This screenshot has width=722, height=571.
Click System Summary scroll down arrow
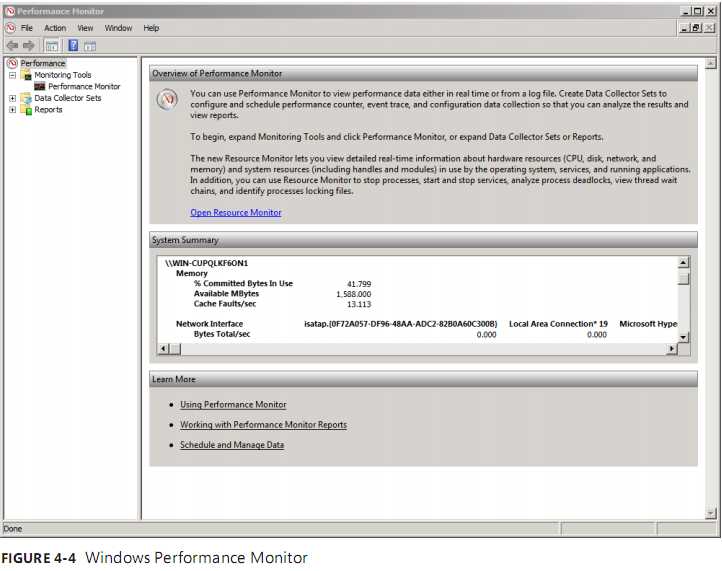pos(683,337)
